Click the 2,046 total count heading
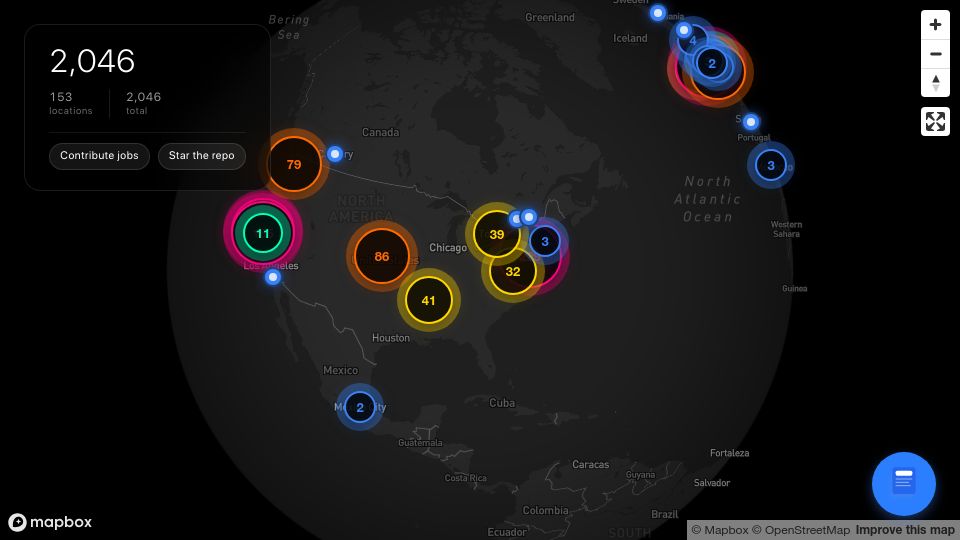 coord(92,61)
